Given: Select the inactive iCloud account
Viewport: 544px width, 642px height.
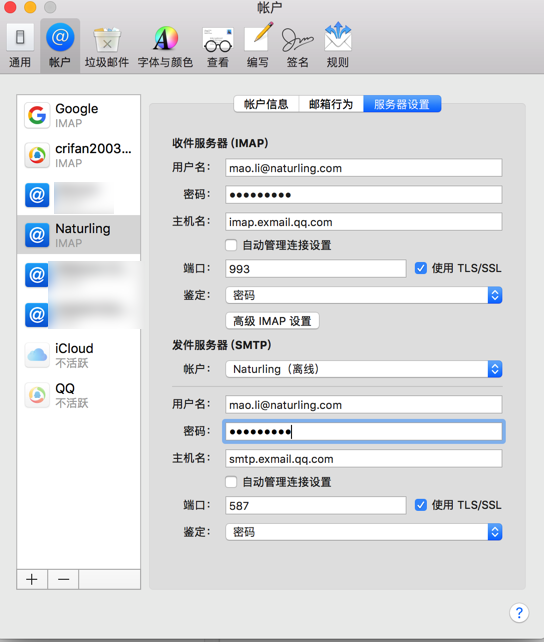Looking at the screenshot, I should (x=79, y=355).
